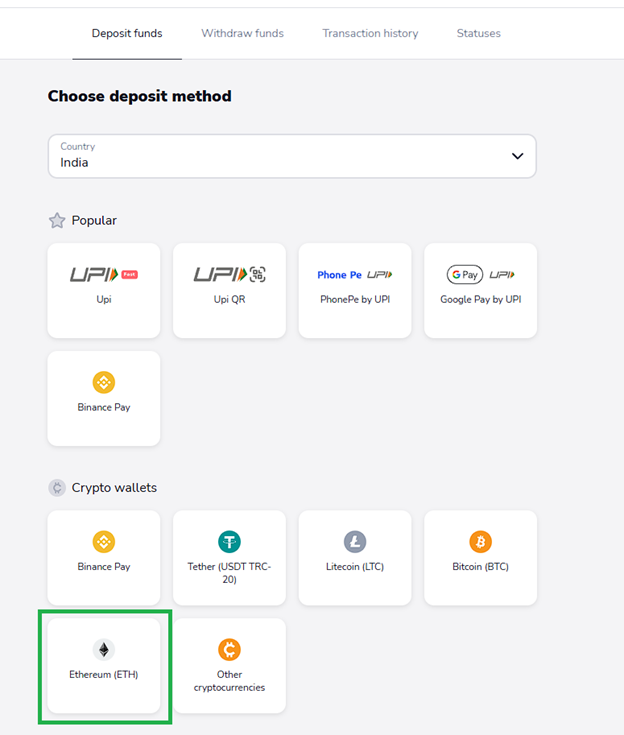Select the Deposit funds tab
The height and width of the screenshot is (735, 624).
127,33
